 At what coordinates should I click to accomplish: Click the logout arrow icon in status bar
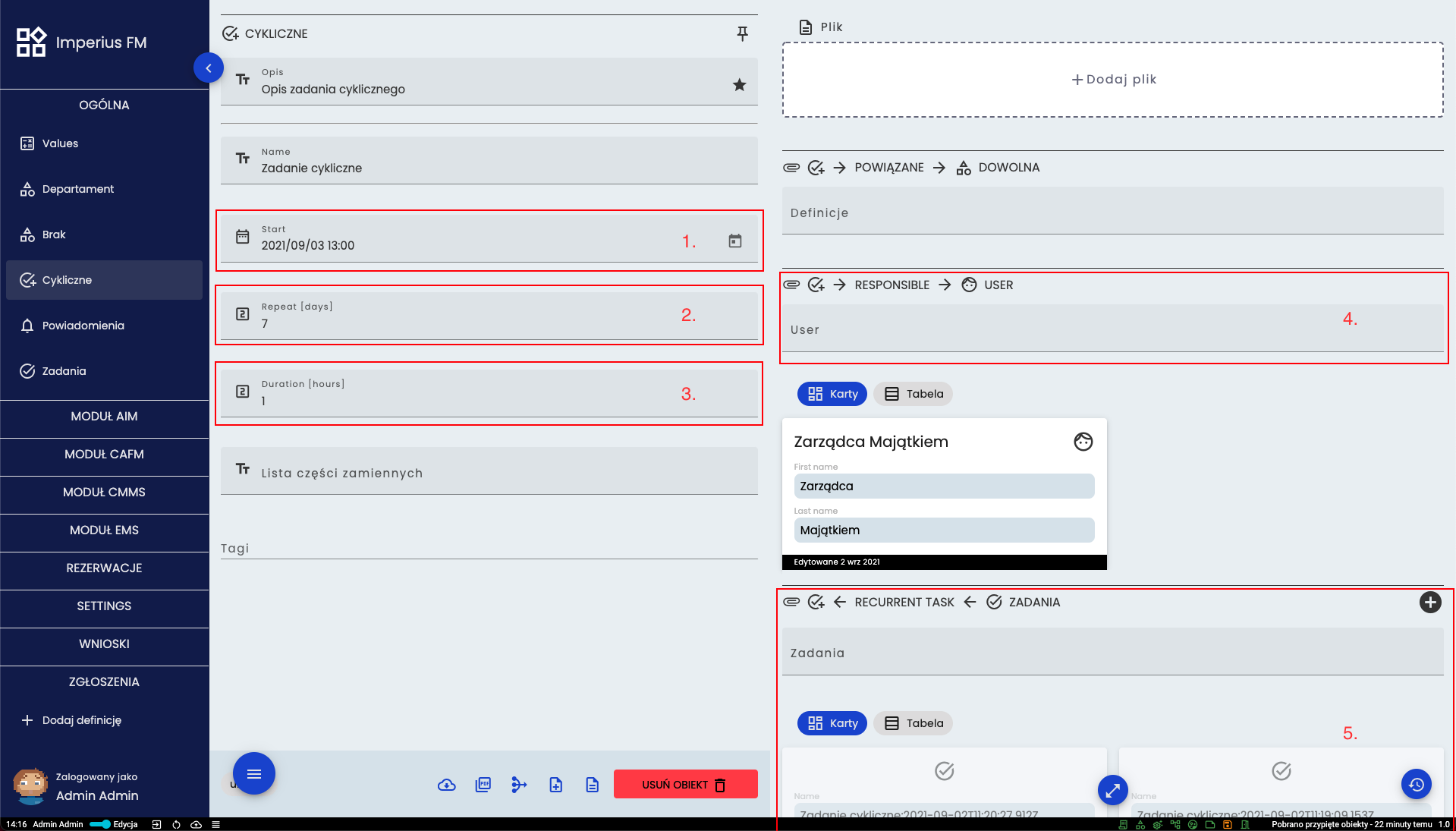pos(156,824)
